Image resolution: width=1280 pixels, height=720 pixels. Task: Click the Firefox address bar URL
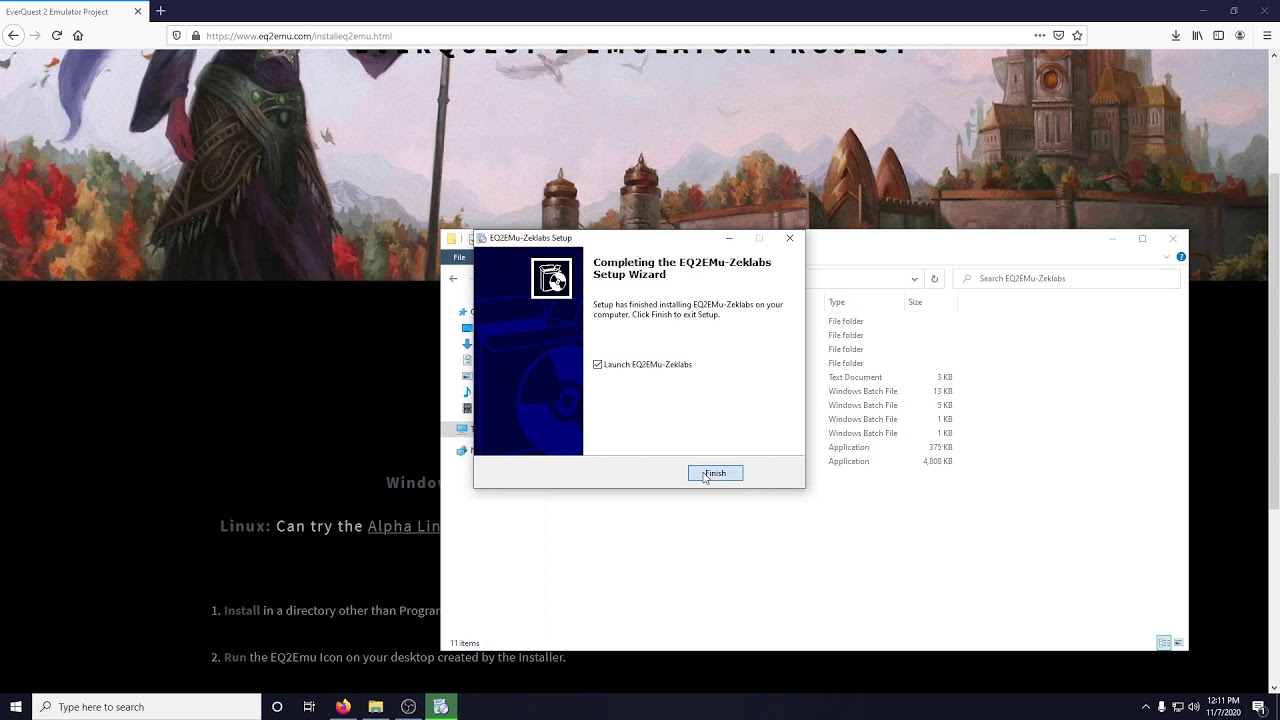pos(299,35)
